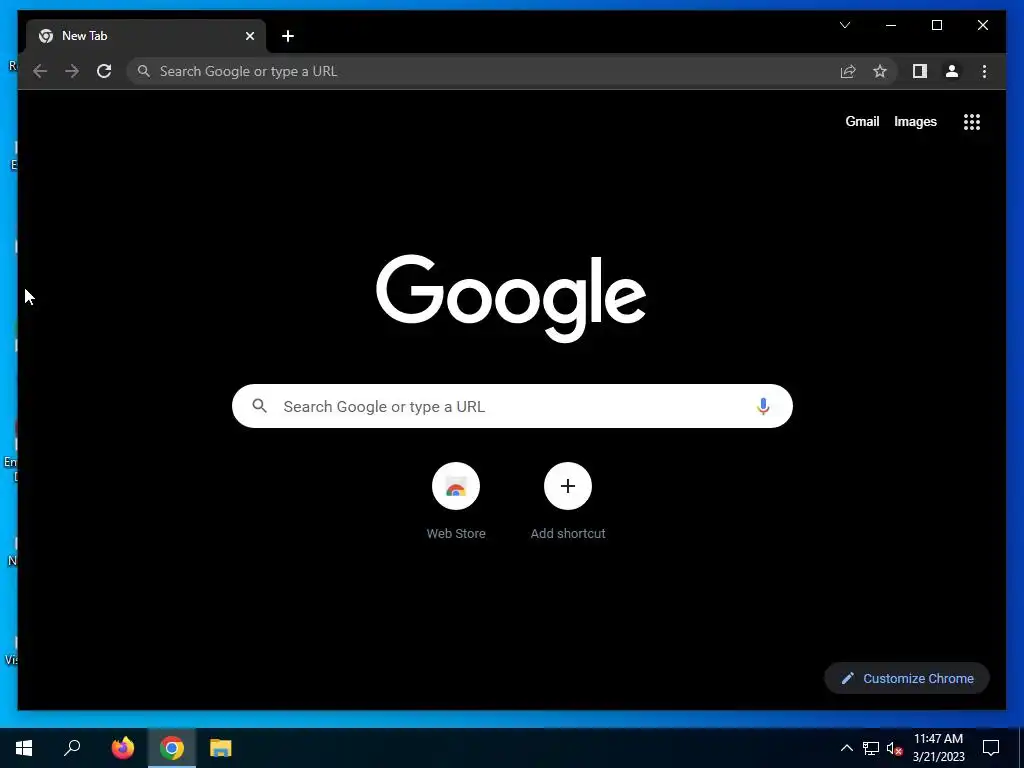This screenshot has width=1024, height=768.
Task: Click the Customize Chrome button
Action: [x=907, y=678]
